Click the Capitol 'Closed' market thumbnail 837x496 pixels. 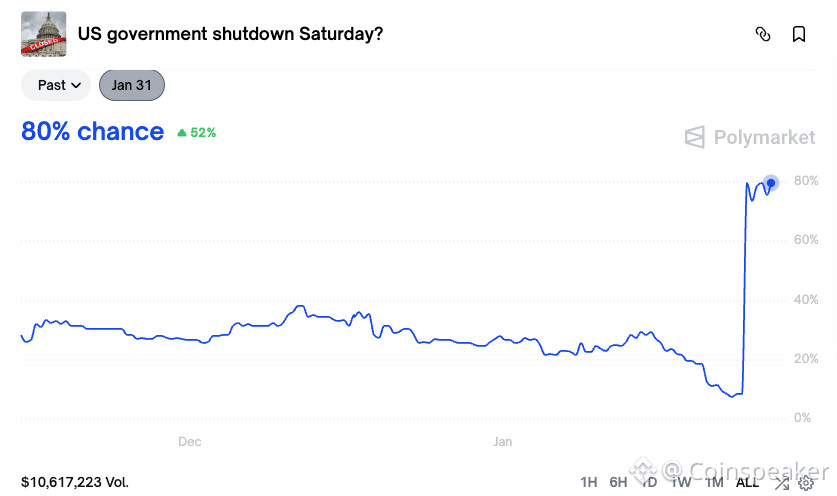click(x=44, y=34)
